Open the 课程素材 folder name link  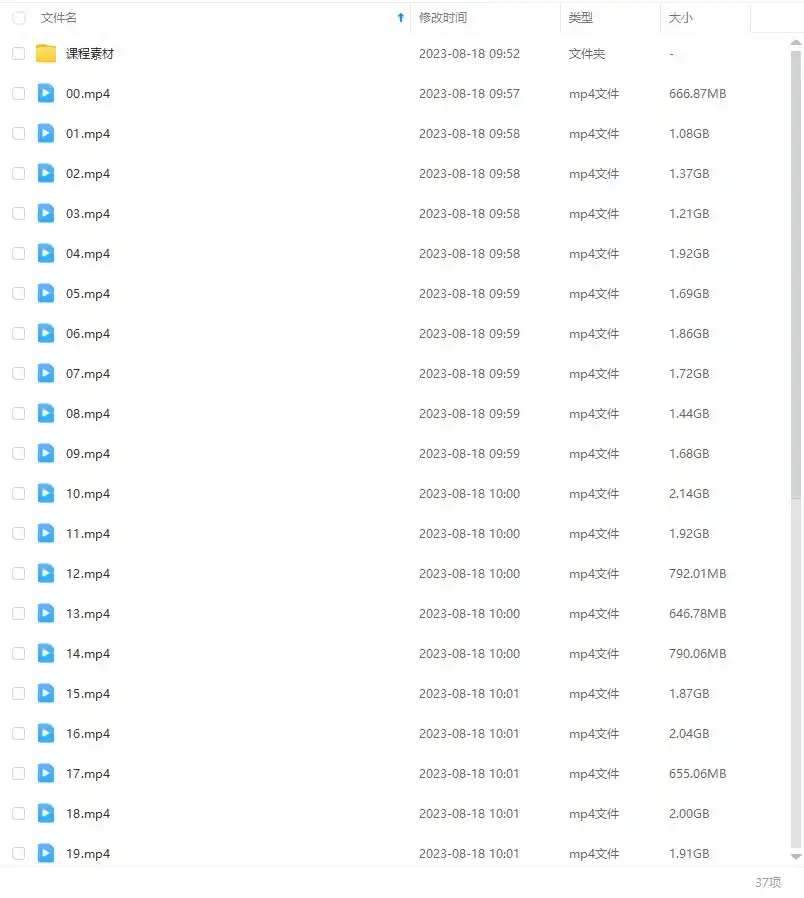pos(90,54)
